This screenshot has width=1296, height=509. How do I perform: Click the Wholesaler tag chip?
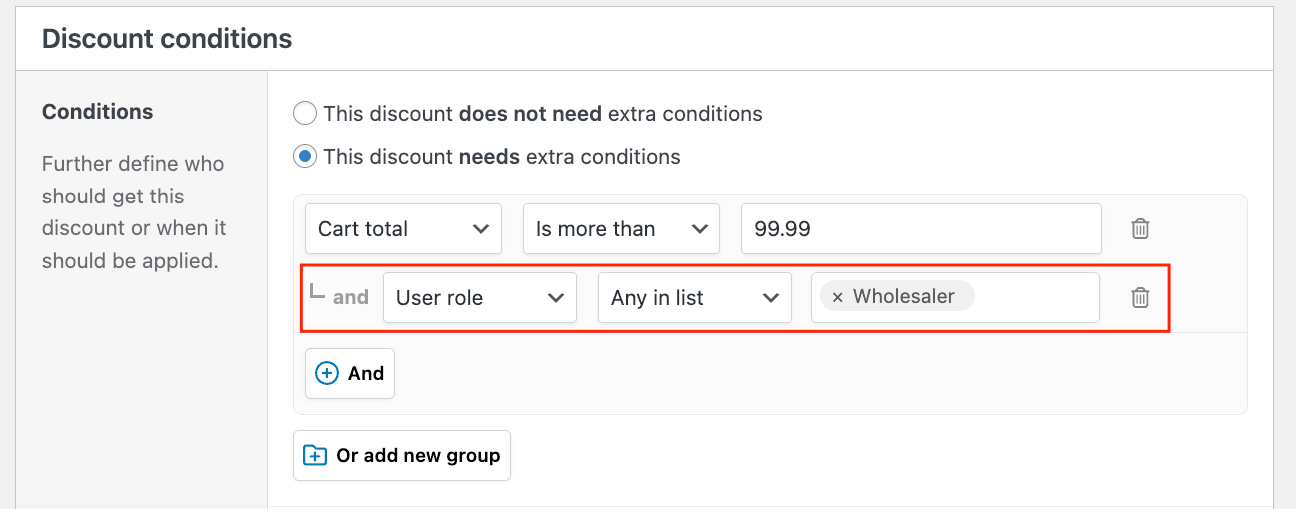pos(897,296)
